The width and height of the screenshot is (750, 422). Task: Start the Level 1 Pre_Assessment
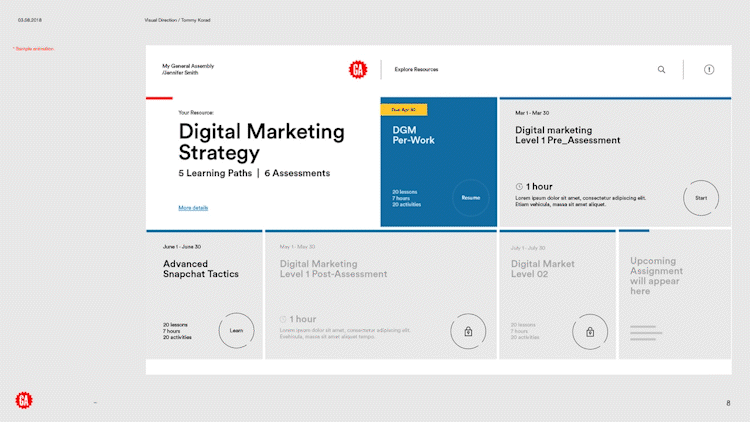pos(701,198)
